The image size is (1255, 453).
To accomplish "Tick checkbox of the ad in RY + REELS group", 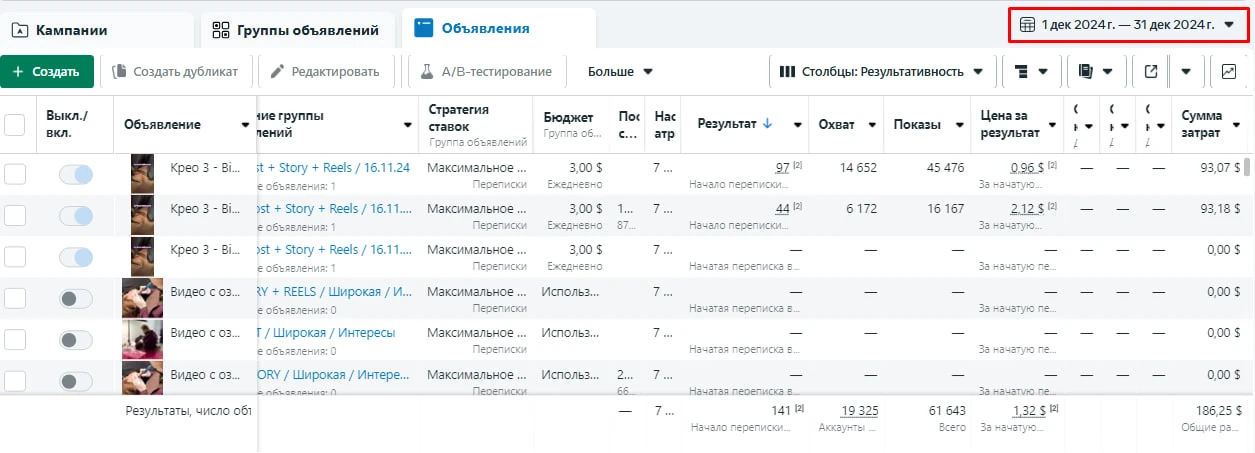I will pyautogui.click(x=15, y=298).
